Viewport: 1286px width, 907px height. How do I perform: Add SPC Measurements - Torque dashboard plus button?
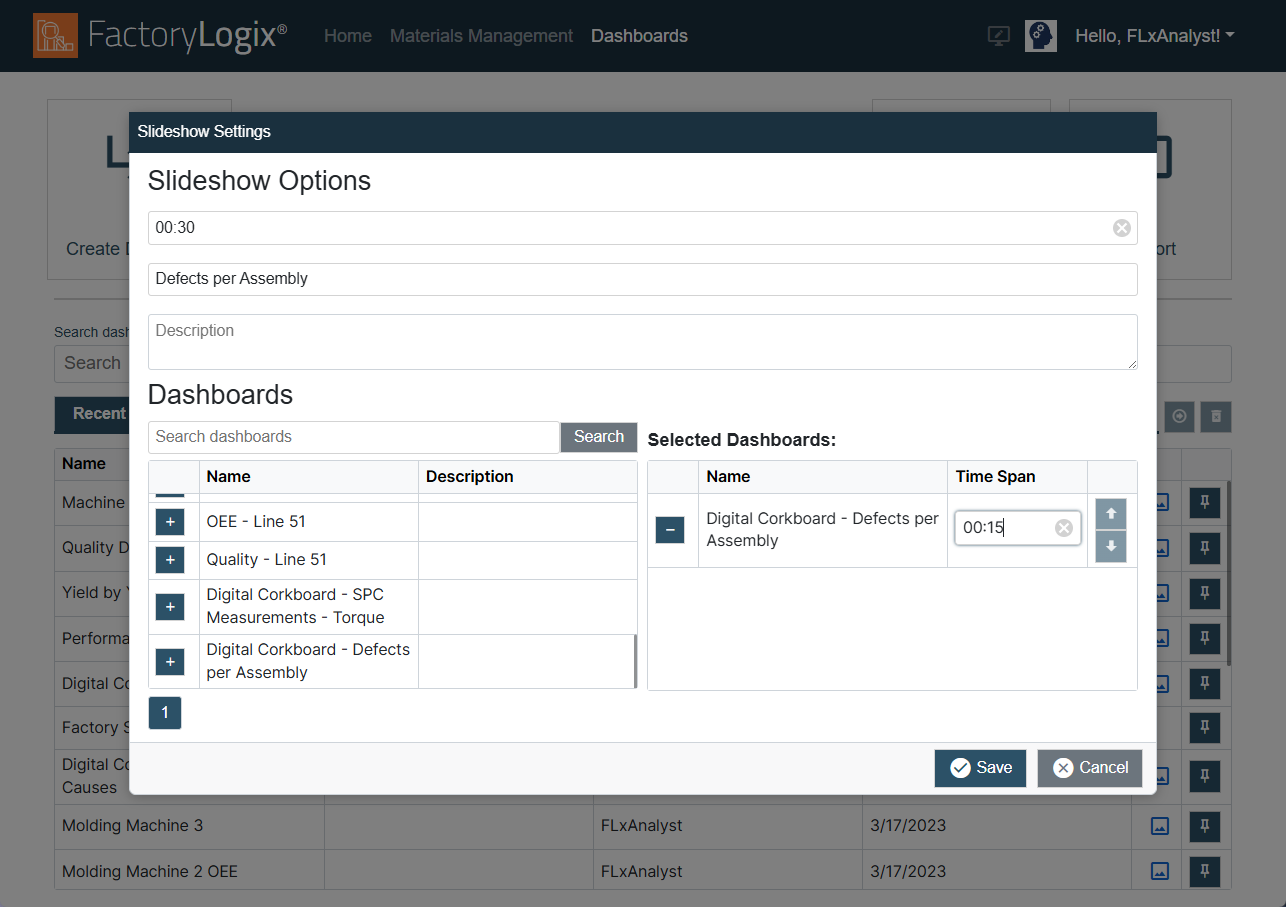pyautogui.click(x=170, y=607)
